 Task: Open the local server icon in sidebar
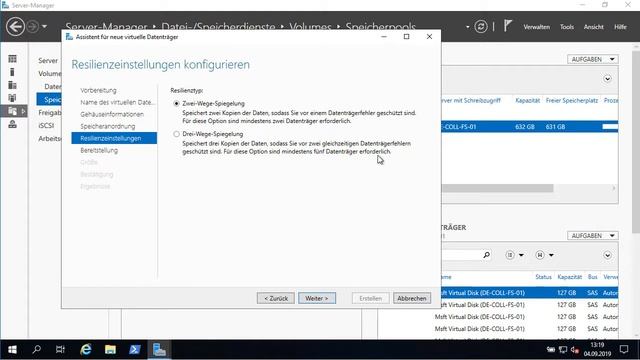coord(13,72)
